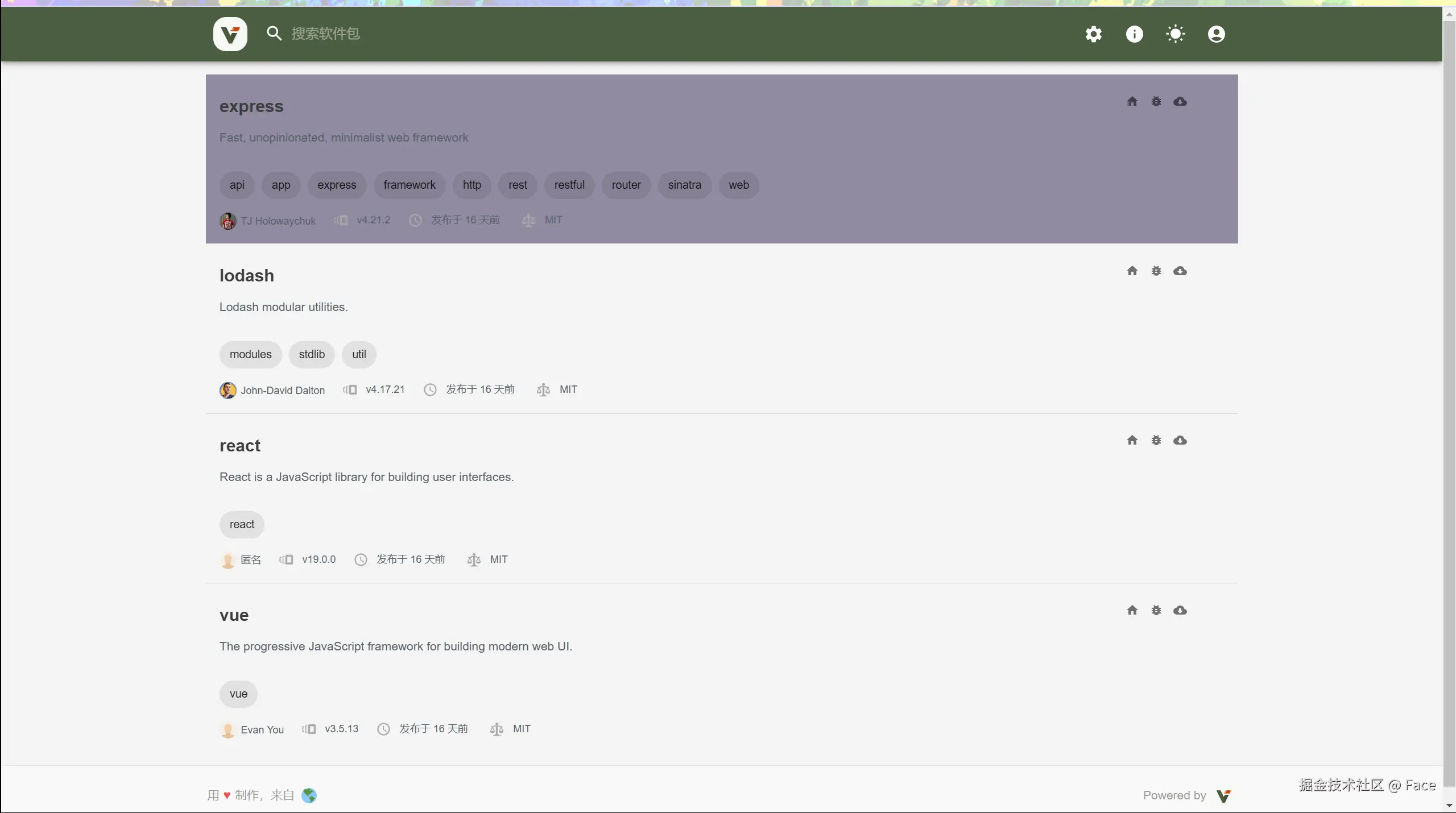Open the info dialog icon
This screenshot has height=813, width=1456.
pos(1134,34)
